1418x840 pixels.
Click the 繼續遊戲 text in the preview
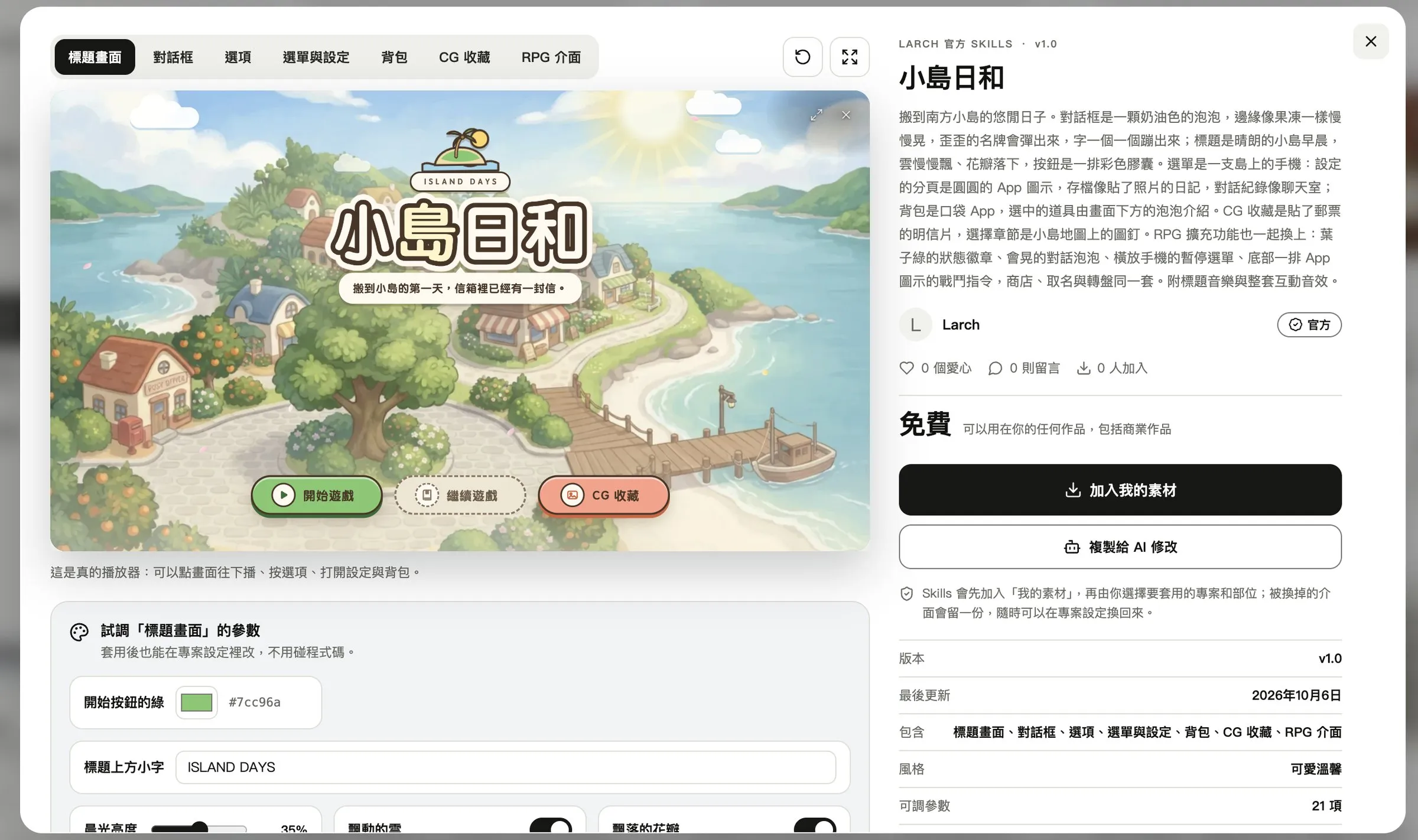[472, 496]
